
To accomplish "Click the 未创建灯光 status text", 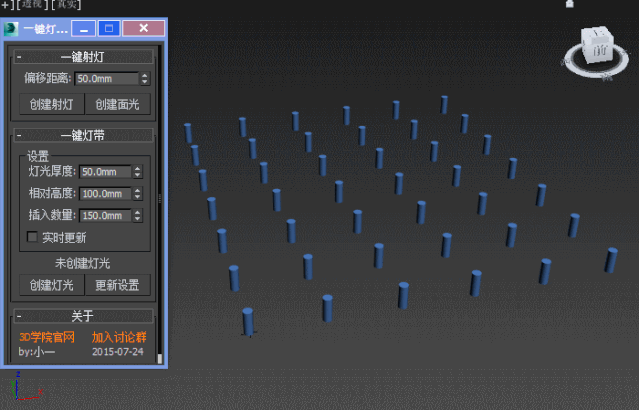I will coord(82,263).
